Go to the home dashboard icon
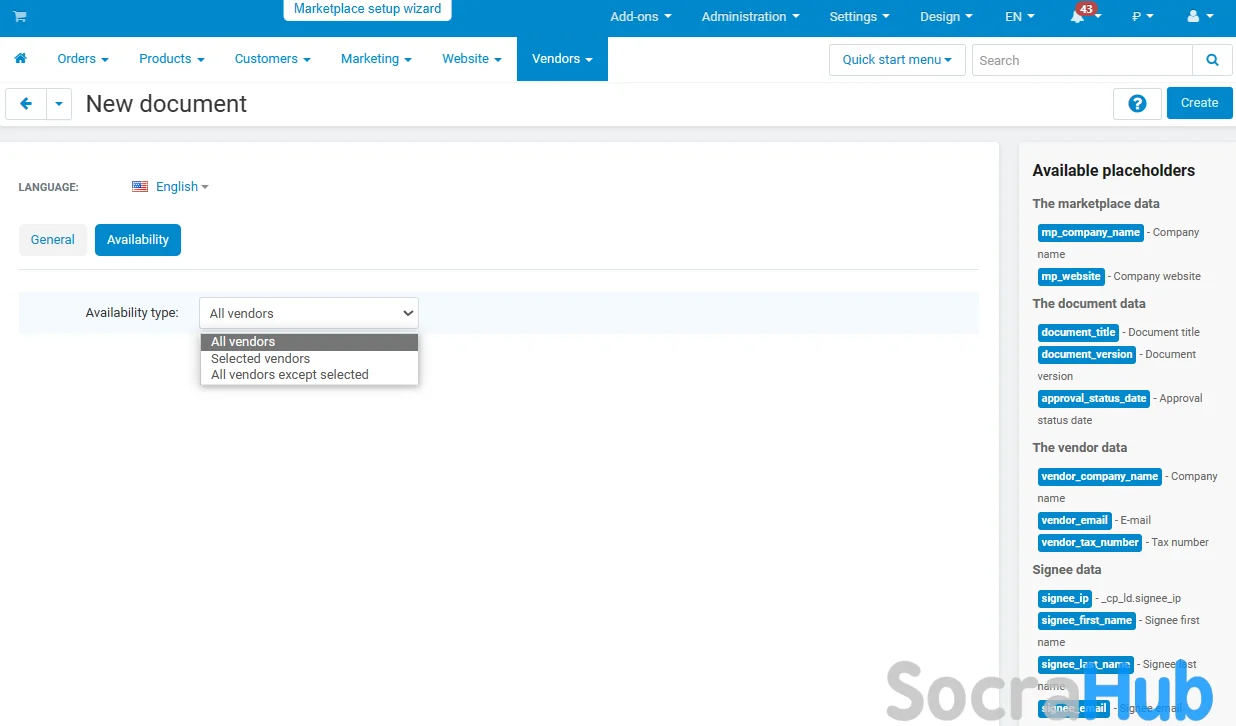Screen dimensions: 1236x726 point(20,59)
